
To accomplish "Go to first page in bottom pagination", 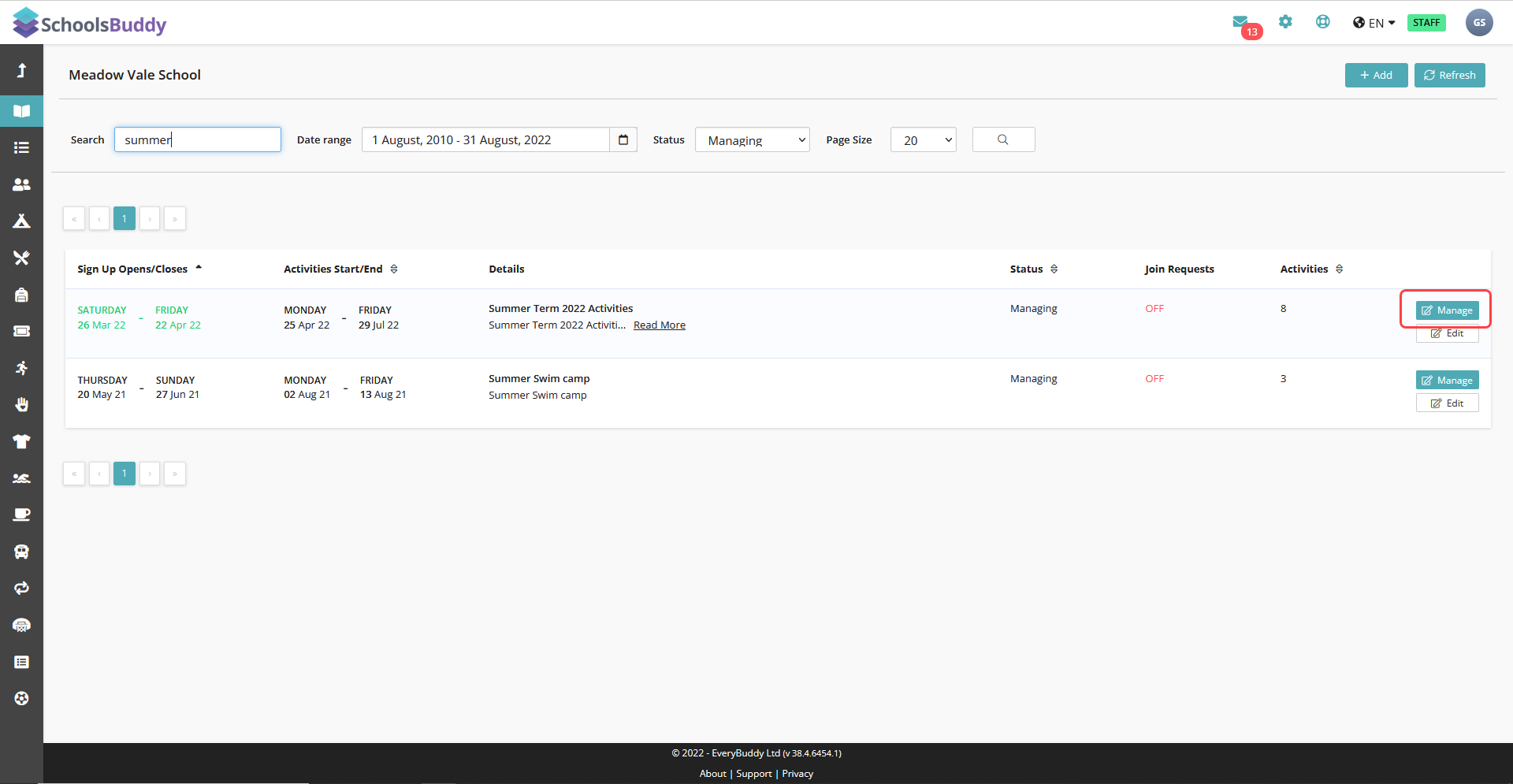I will [74, 474].
